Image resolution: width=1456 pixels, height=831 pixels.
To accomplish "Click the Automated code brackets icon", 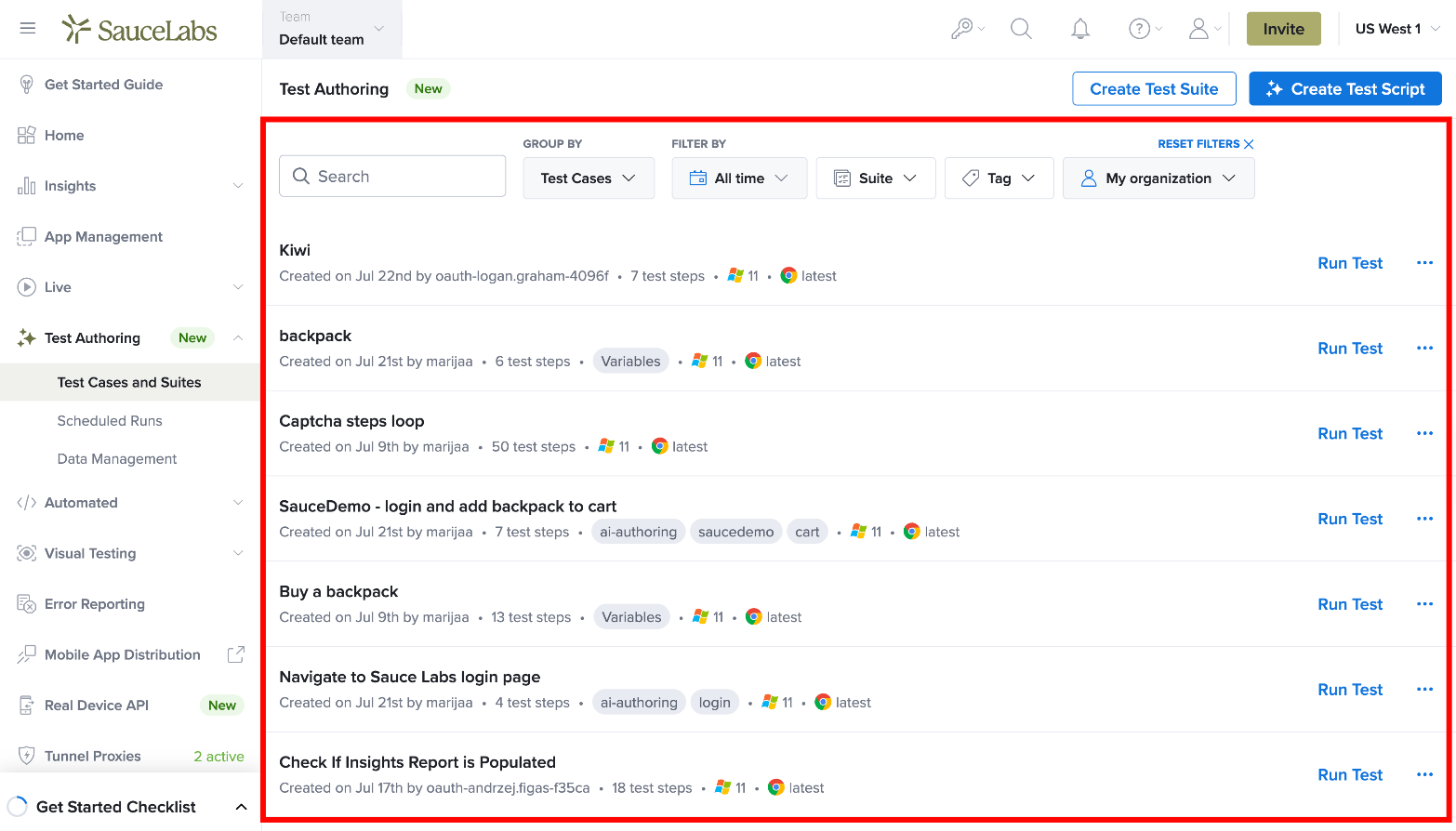I will 26,503.
